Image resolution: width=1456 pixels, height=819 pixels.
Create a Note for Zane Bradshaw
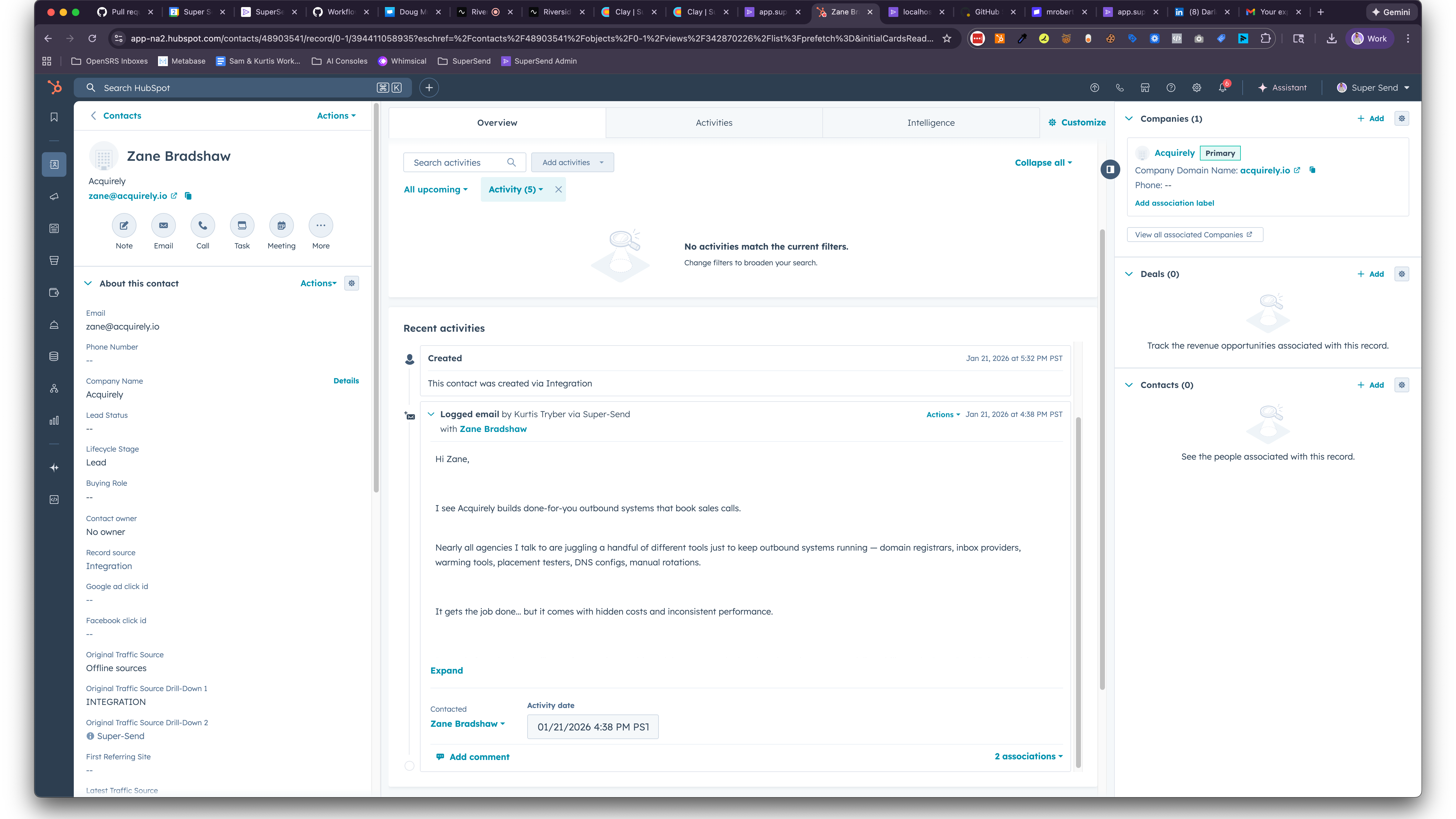[124, 225]
